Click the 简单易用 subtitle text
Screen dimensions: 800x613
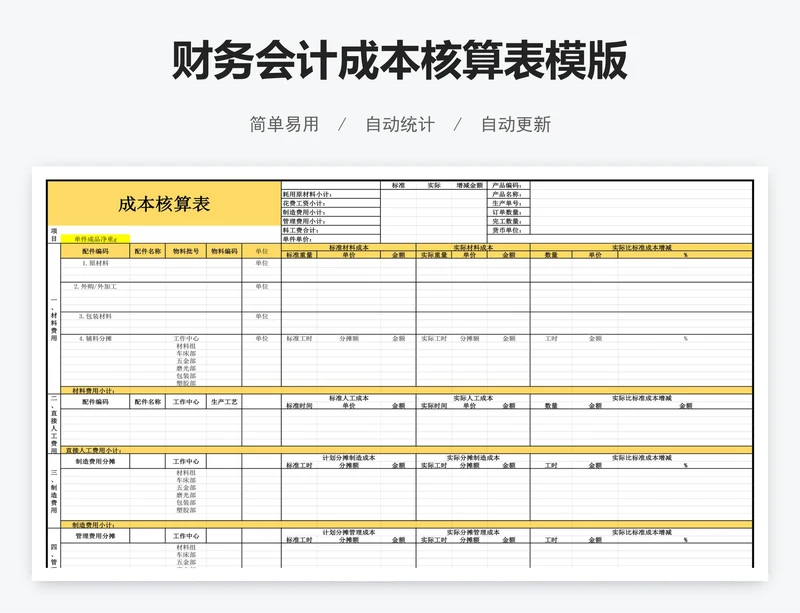pyautogui.click(x=284, y=124)
